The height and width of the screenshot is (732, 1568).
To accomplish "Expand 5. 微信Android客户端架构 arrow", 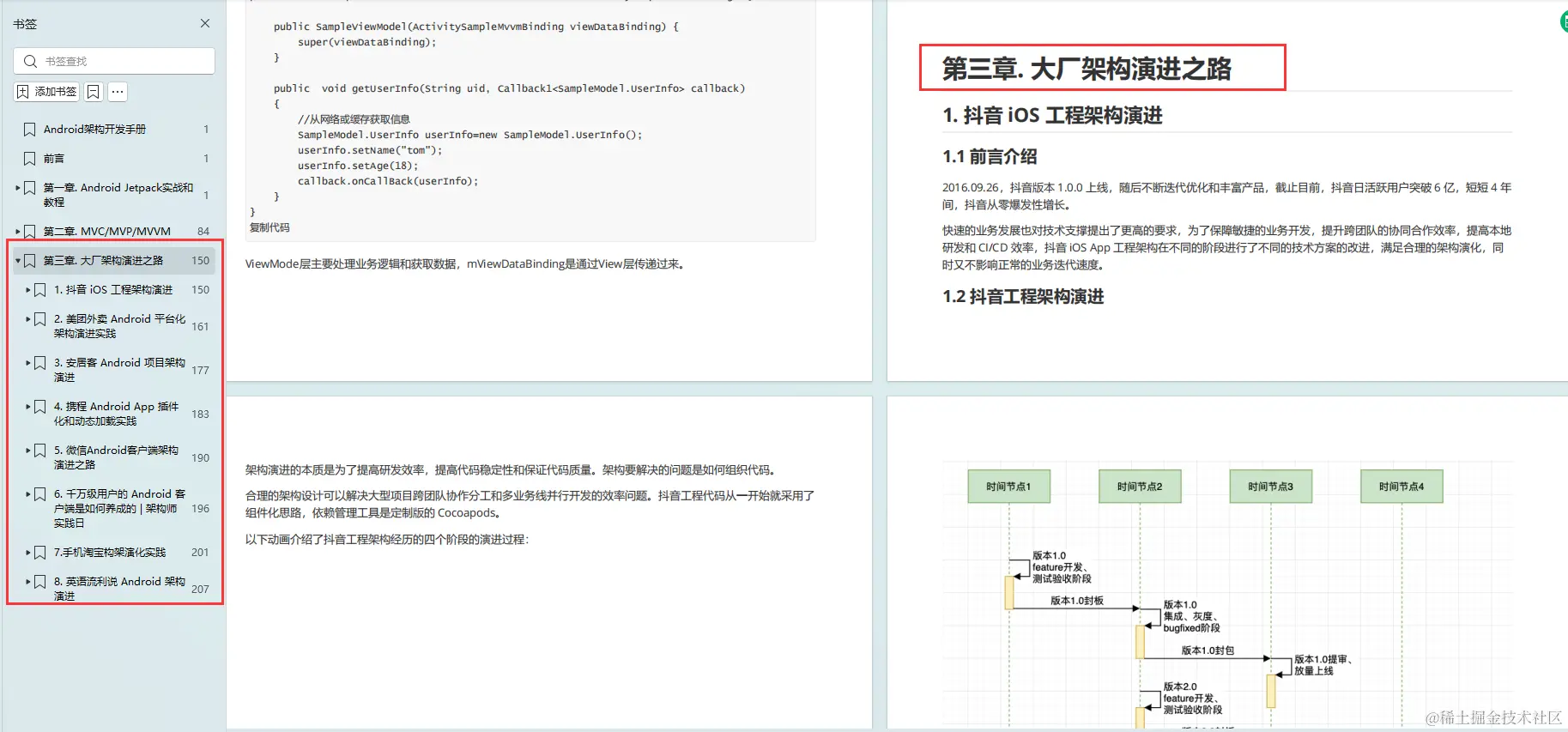I will tap(27, 450).
